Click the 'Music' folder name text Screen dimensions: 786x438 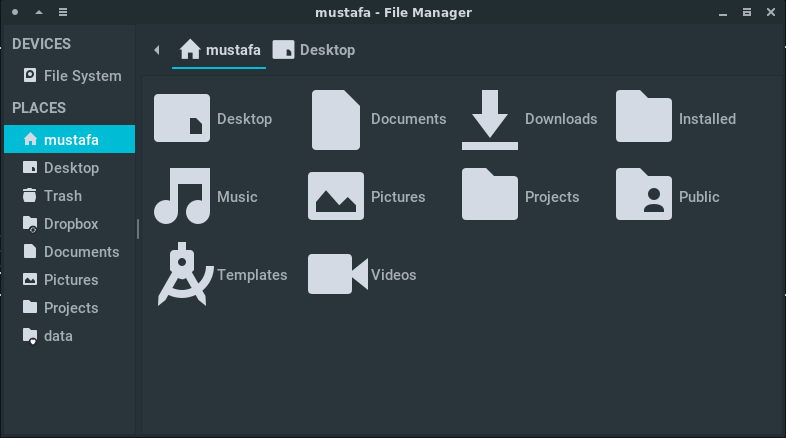pos(237,196)
